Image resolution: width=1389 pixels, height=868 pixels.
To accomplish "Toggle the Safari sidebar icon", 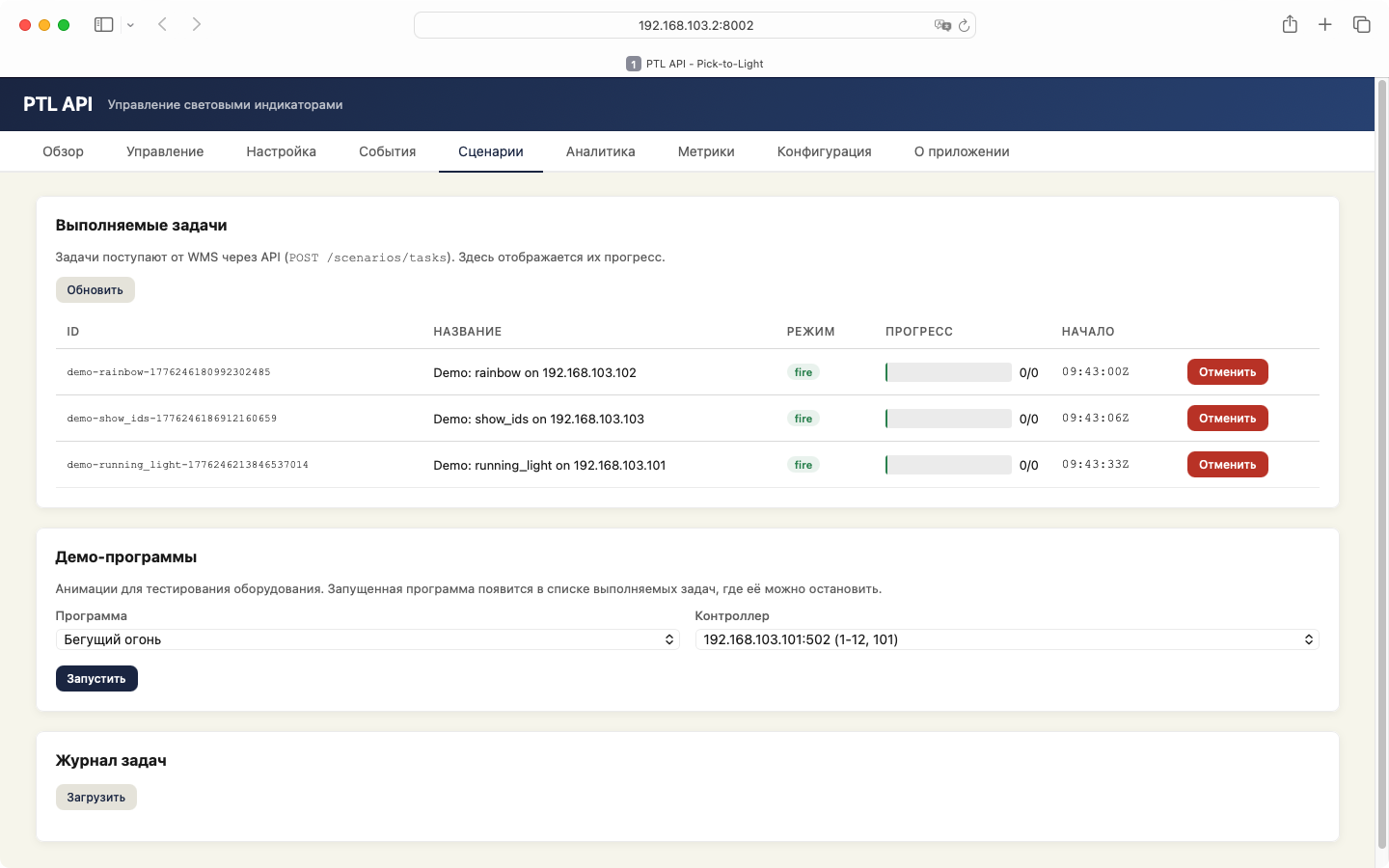I will click(x=104, y=25).
